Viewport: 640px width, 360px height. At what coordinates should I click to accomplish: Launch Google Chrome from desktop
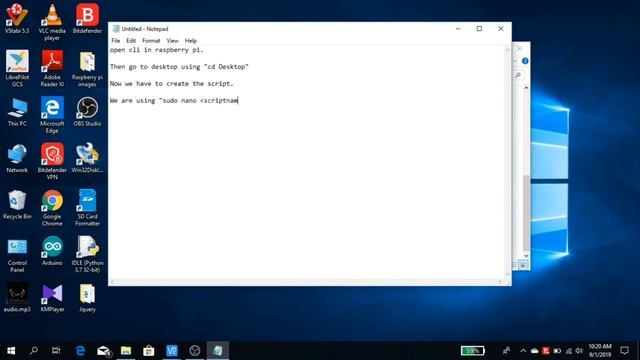click(x=52, y=208)
